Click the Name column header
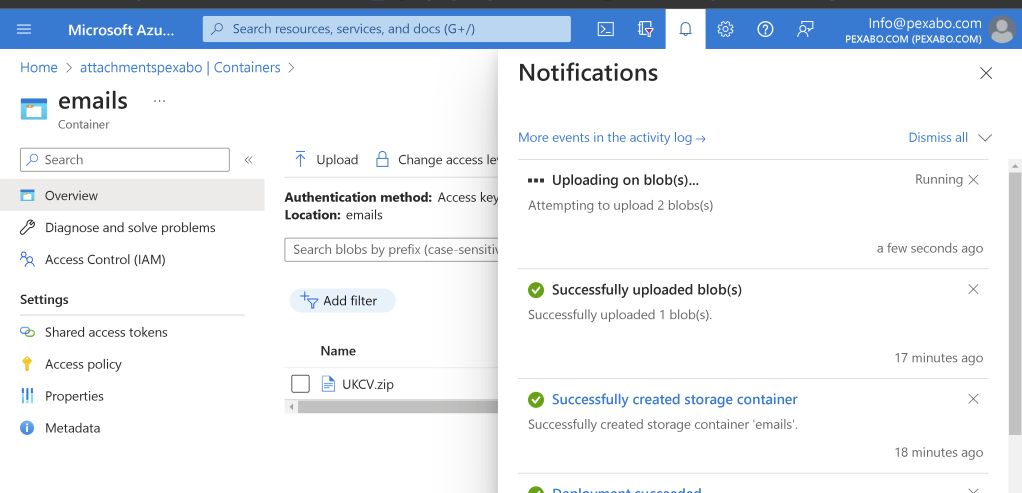The width and height of the screenshot is (1022, 493). pos(338,351)
